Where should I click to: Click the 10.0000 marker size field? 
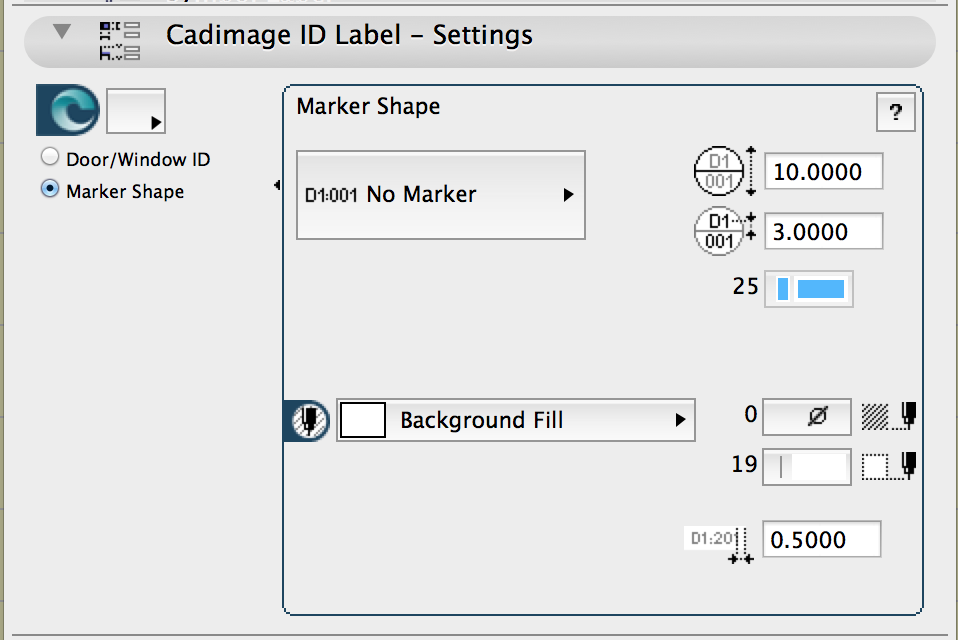(823, 171)
